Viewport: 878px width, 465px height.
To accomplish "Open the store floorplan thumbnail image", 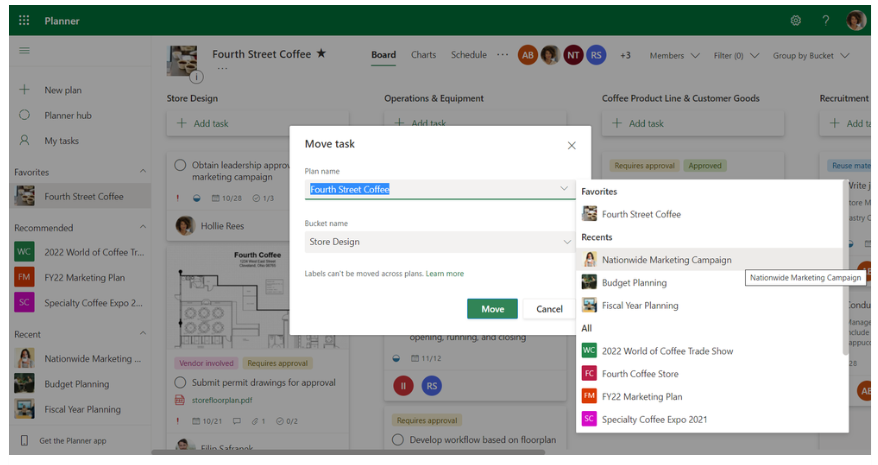I will (x=258, y=298).
